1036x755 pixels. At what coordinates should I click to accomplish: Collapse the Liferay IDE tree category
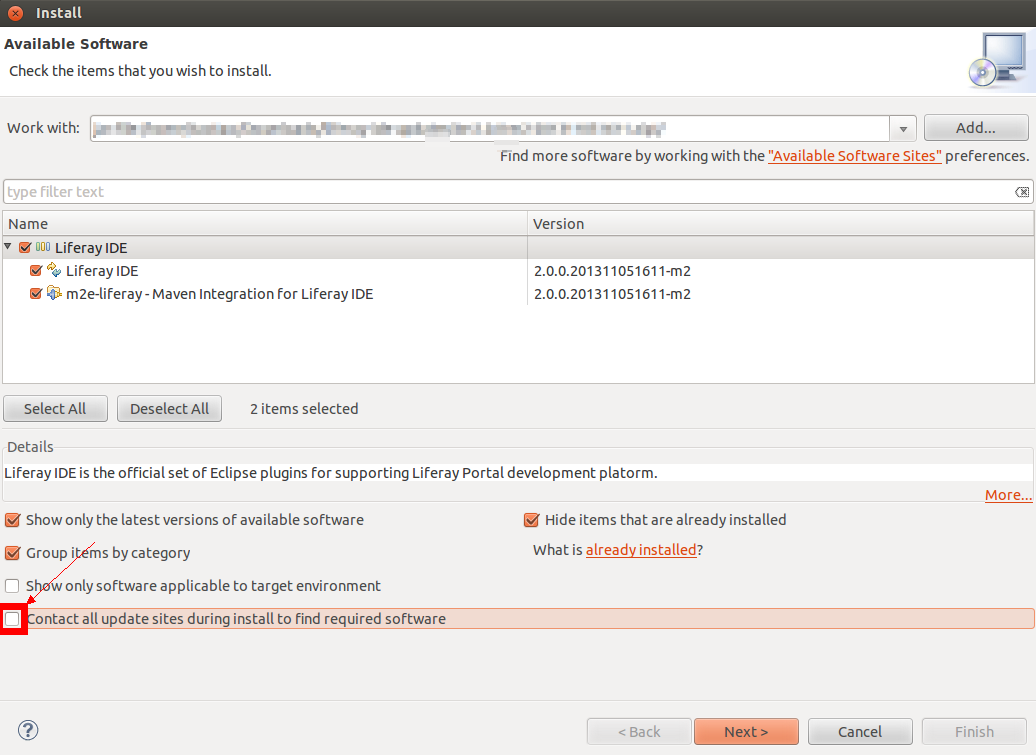coord(9,247)
